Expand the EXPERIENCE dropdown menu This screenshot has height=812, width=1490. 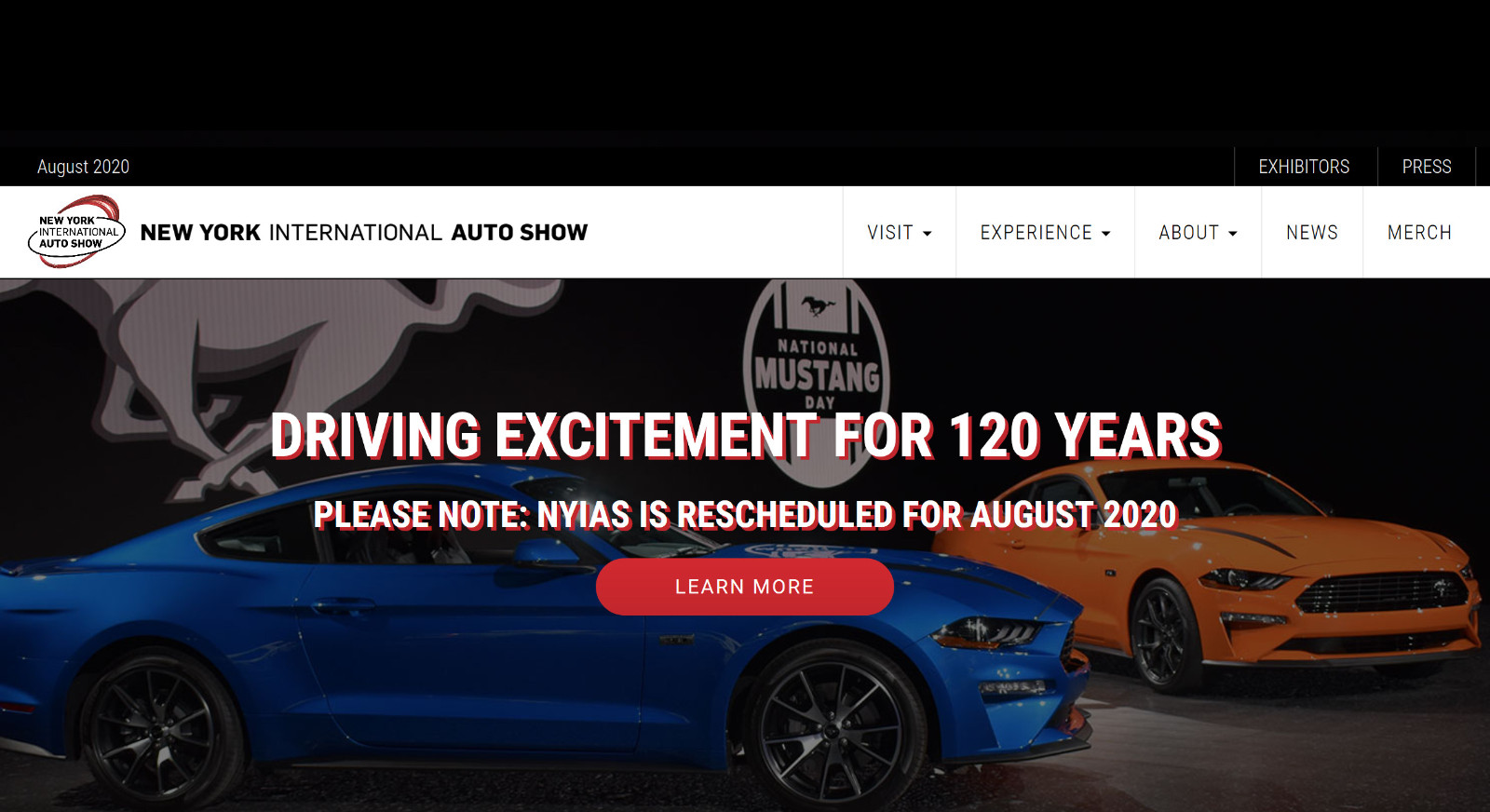(1045, 232)
